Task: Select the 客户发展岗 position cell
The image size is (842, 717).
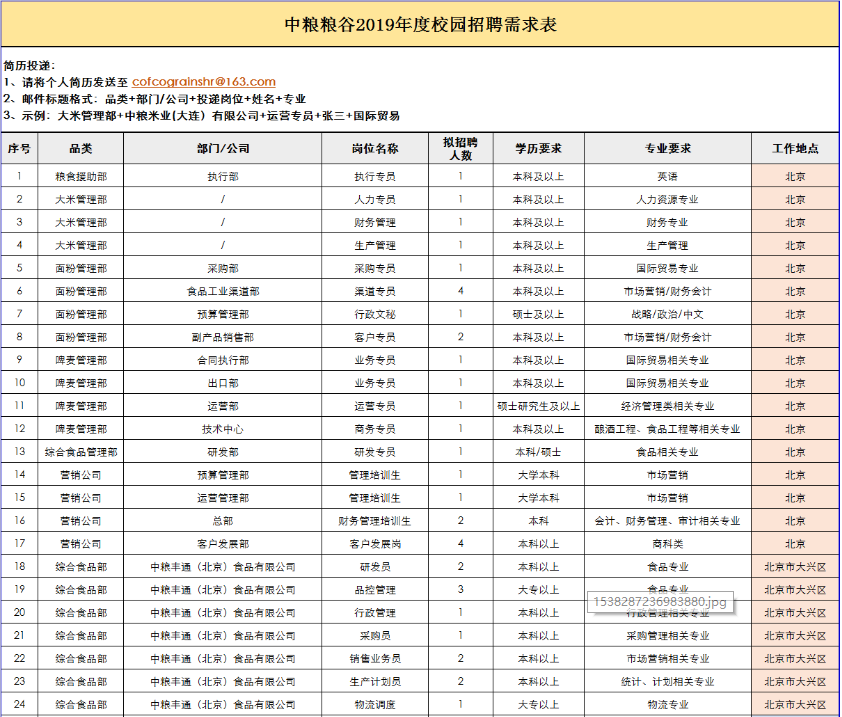Action: [375, 544]
